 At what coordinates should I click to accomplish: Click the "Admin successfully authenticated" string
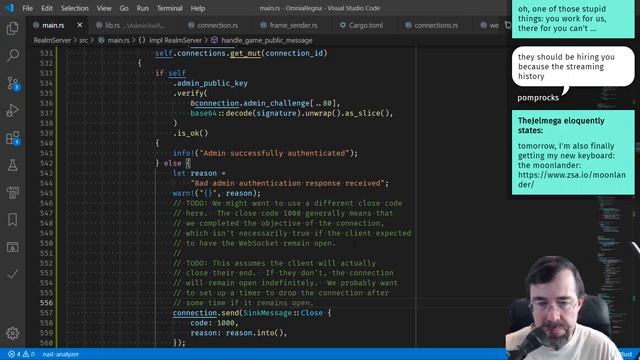pyautogui.click(x=274, y=153)
